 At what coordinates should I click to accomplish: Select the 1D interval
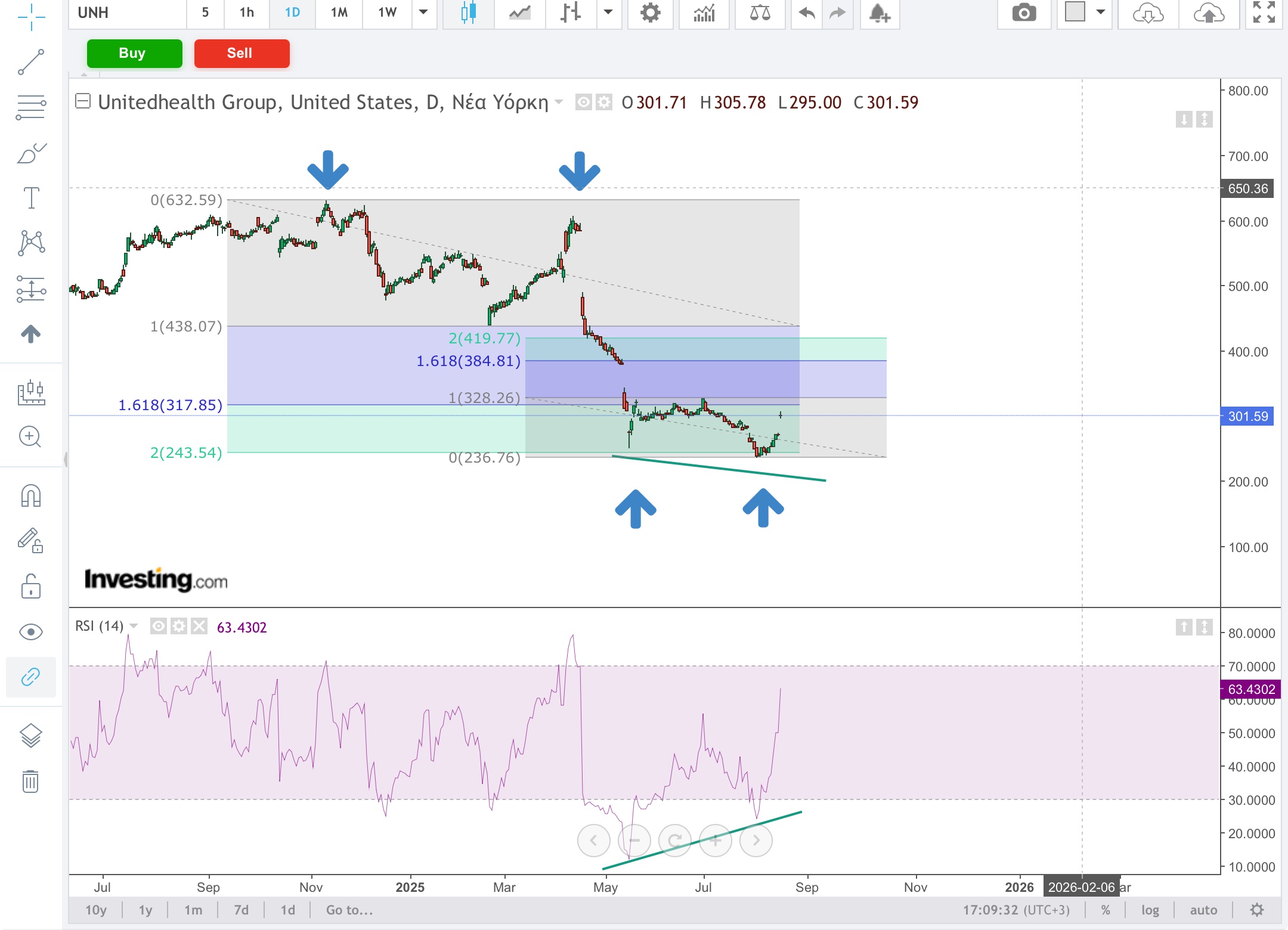292,13
